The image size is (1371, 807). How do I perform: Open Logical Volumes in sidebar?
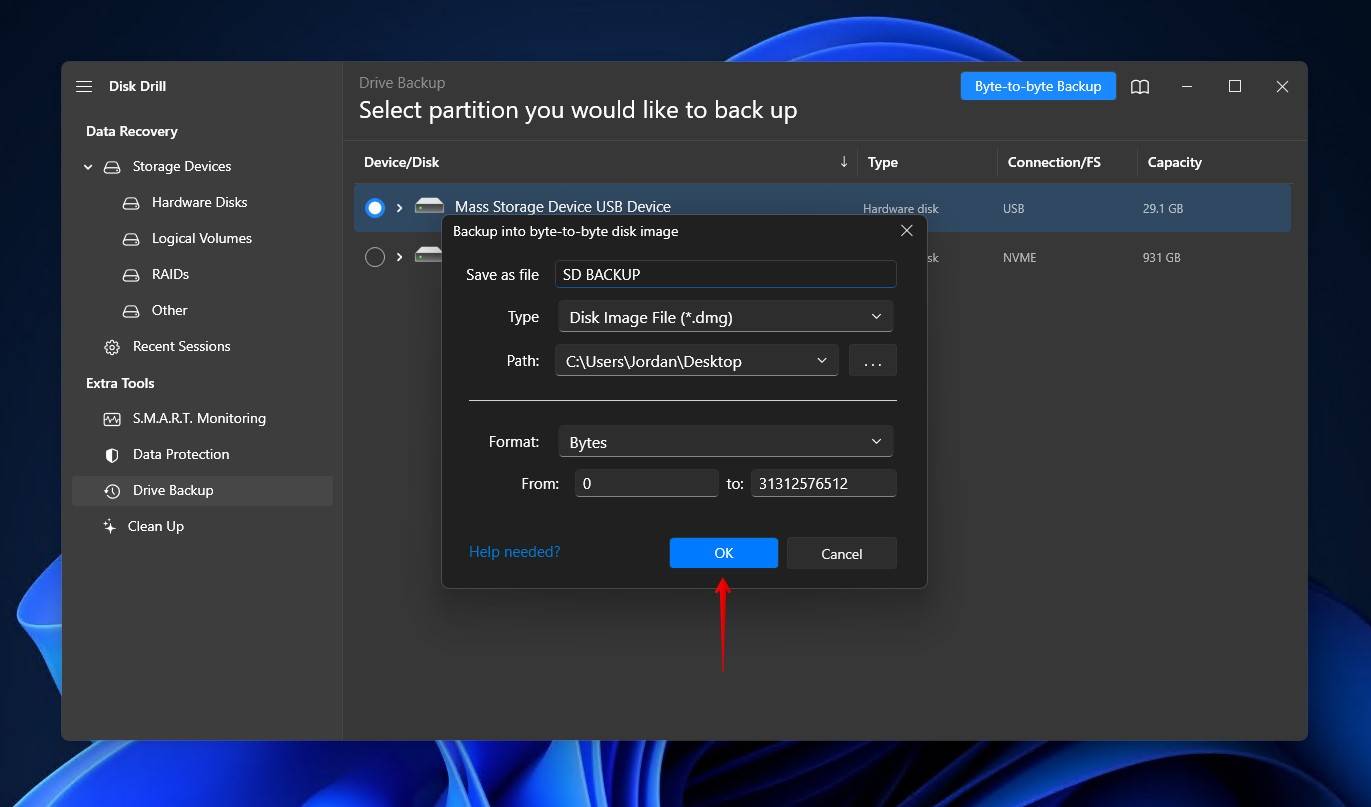point(202,238)
